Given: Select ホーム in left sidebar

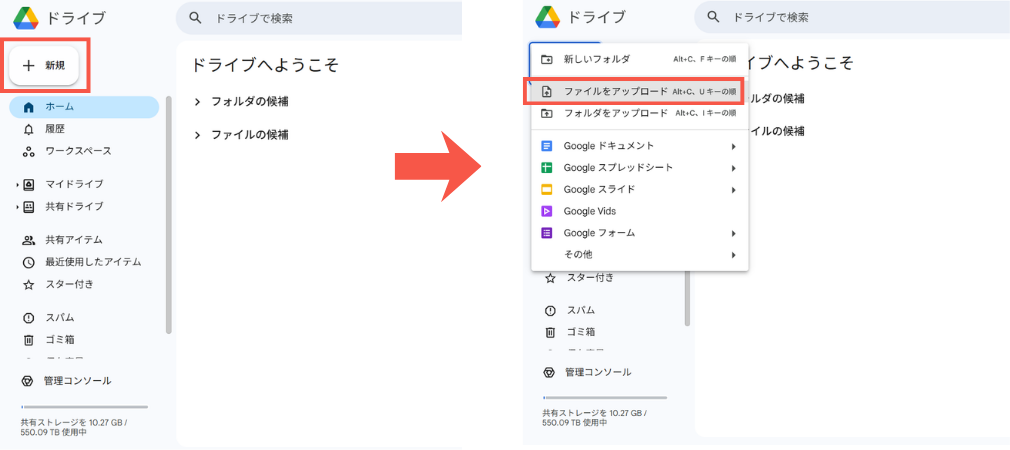Looking at the screenshot, I should [x=84, y=107].
